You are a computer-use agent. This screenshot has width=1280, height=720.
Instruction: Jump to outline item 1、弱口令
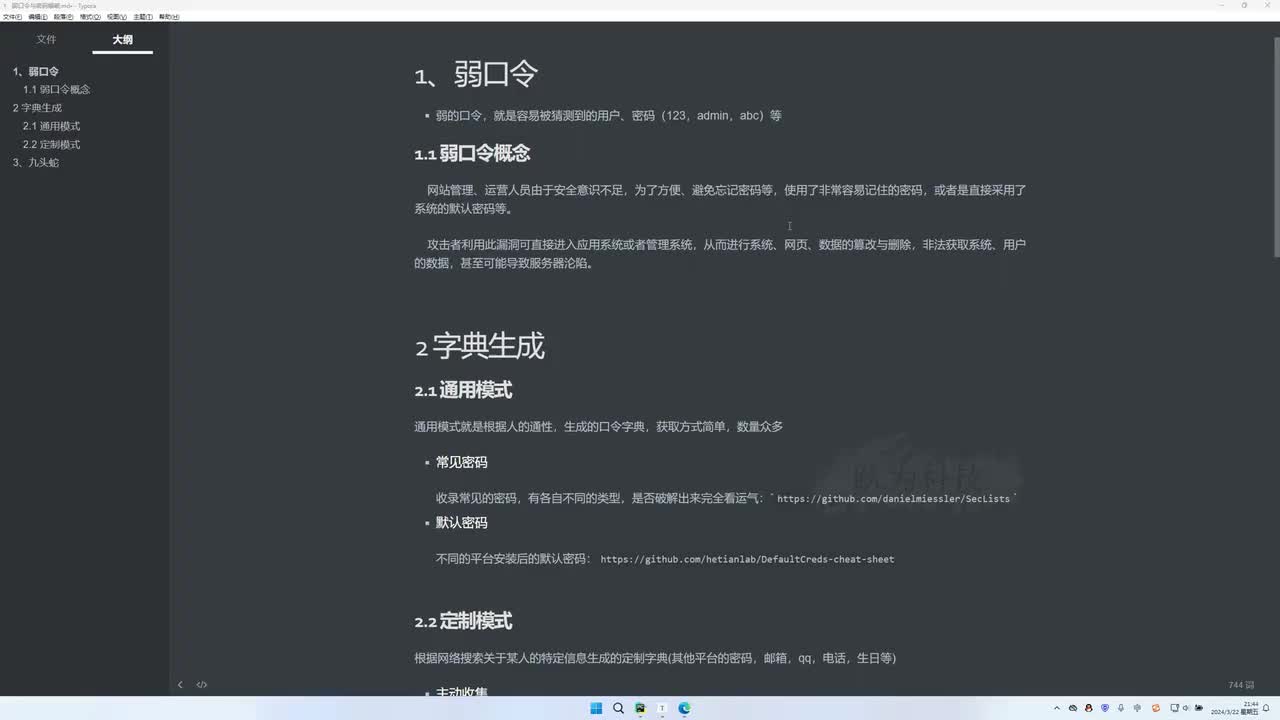pyautogui.click(x=36, y=72)
